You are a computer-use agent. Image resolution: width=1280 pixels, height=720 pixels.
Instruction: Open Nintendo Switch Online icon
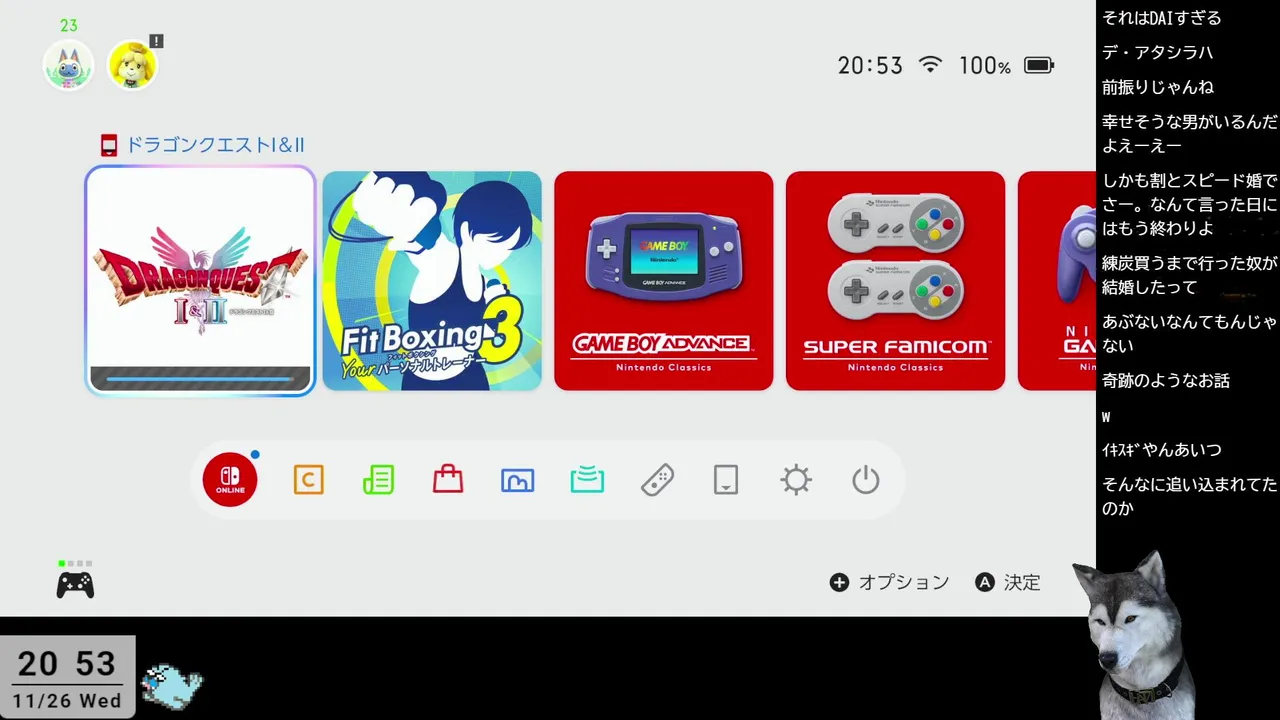click(x=230, y=480)
